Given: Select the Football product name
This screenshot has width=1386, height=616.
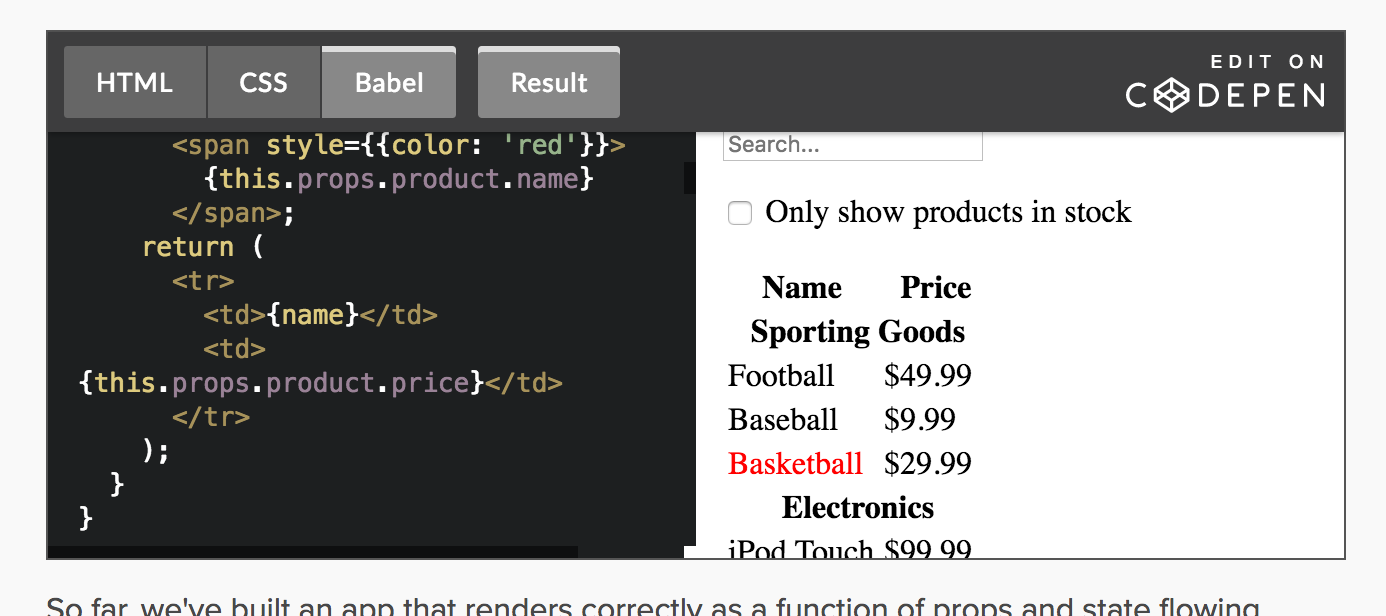Looking at the screenshot, I should click(x=781, y=376).
